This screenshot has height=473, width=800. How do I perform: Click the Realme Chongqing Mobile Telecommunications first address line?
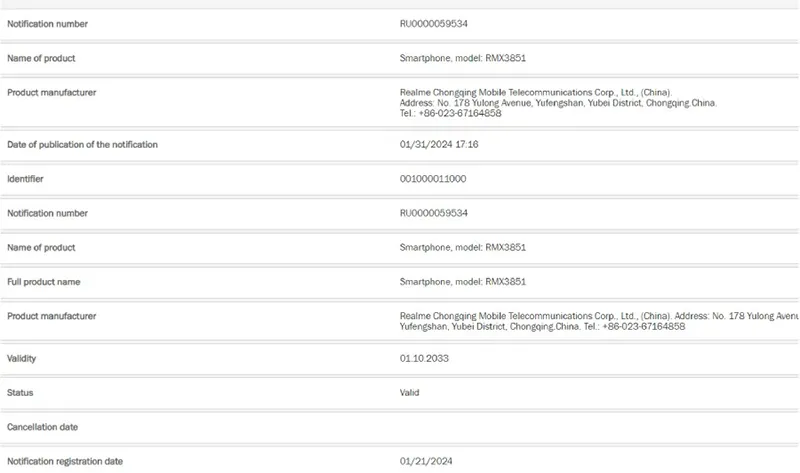coord(536,93)
